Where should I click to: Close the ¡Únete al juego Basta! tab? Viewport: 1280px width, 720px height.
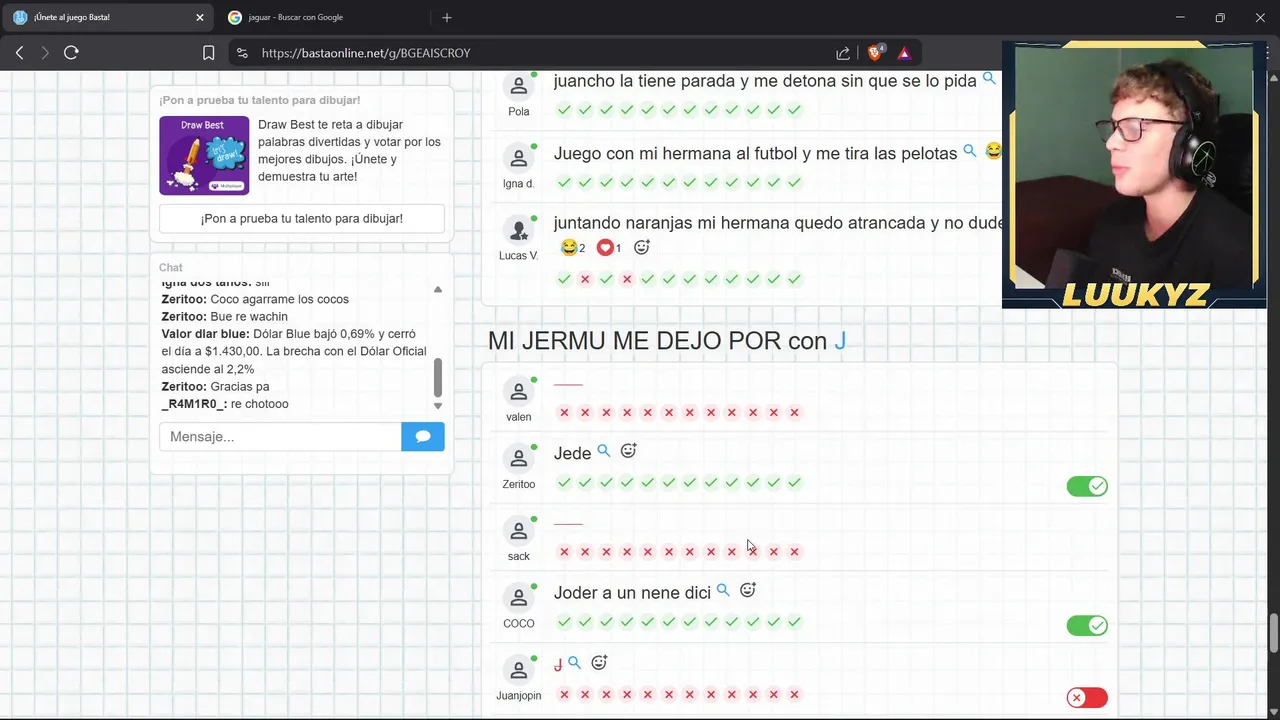[x=199, y=17]
